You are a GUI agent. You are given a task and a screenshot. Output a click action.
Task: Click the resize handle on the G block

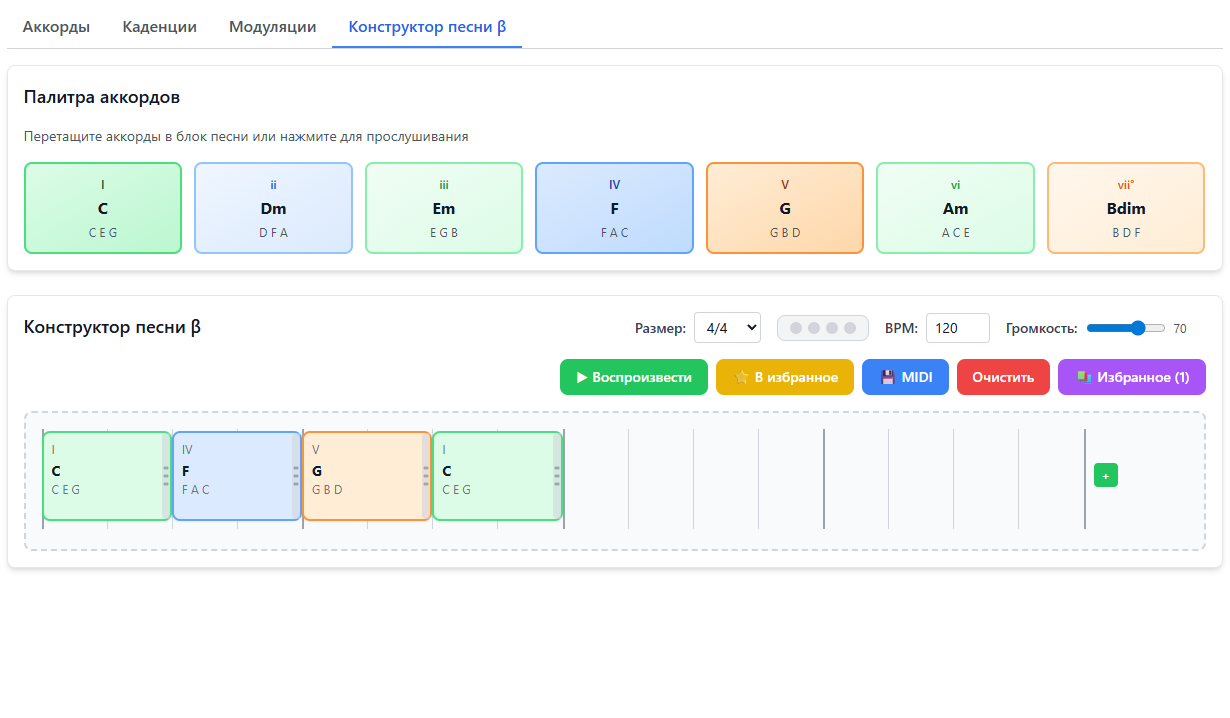click(426, 476)
